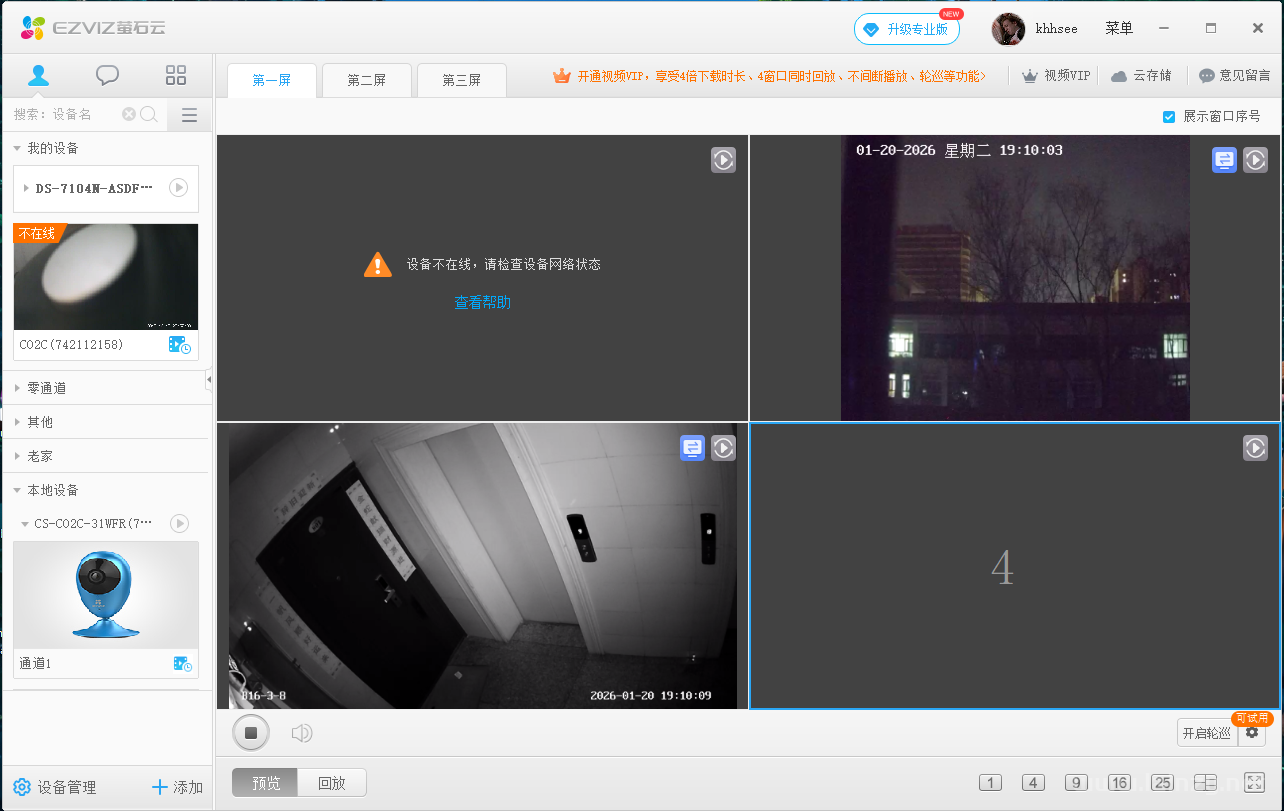
Task: Switch to 4-window grid layout
Action: pyautogui.click(x=1033, y=783)
